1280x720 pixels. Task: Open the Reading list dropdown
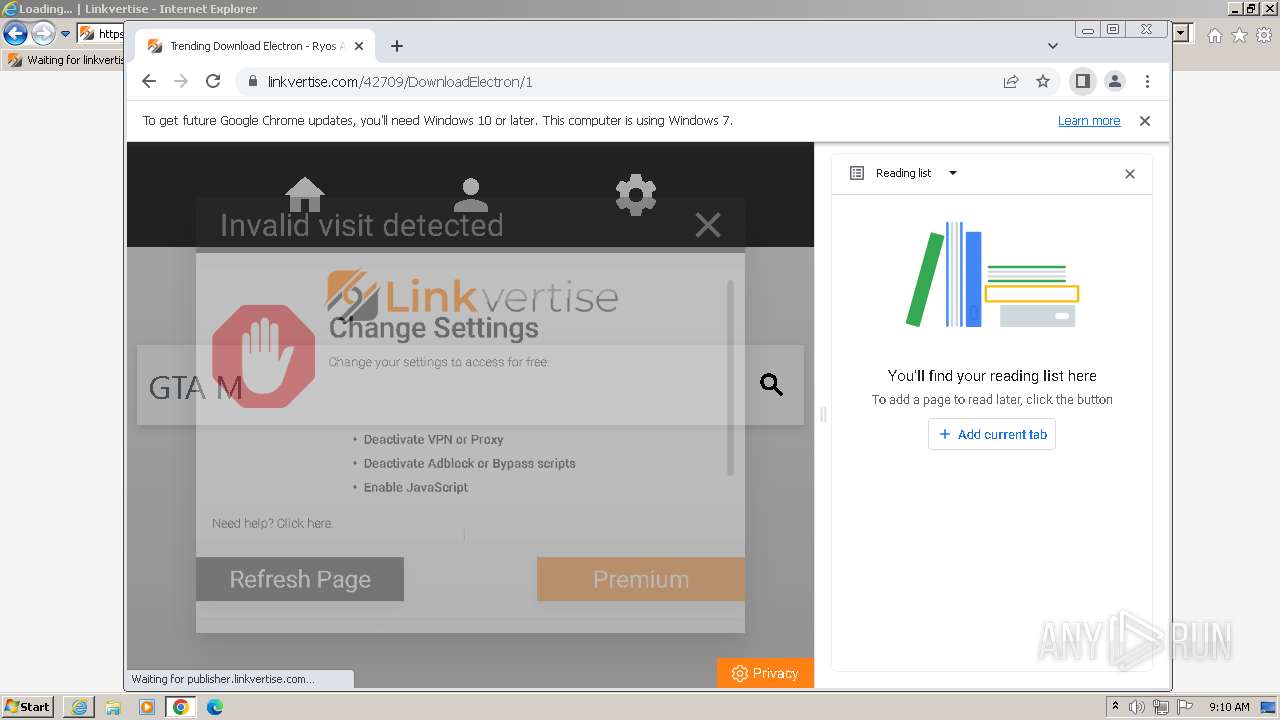(952, 173)
